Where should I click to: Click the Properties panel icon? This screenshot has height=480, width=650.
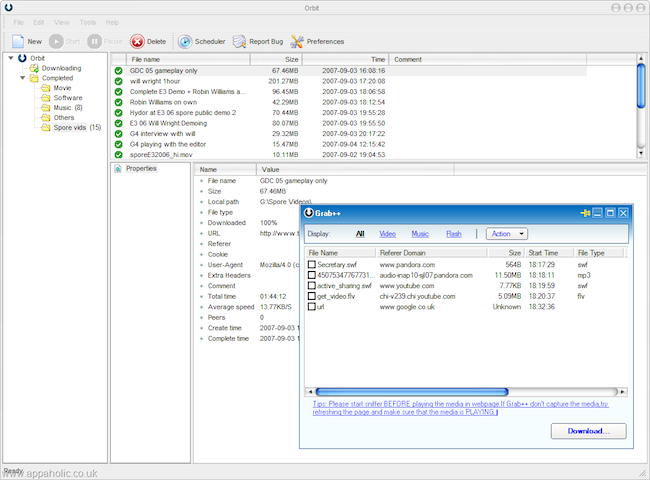118,169
